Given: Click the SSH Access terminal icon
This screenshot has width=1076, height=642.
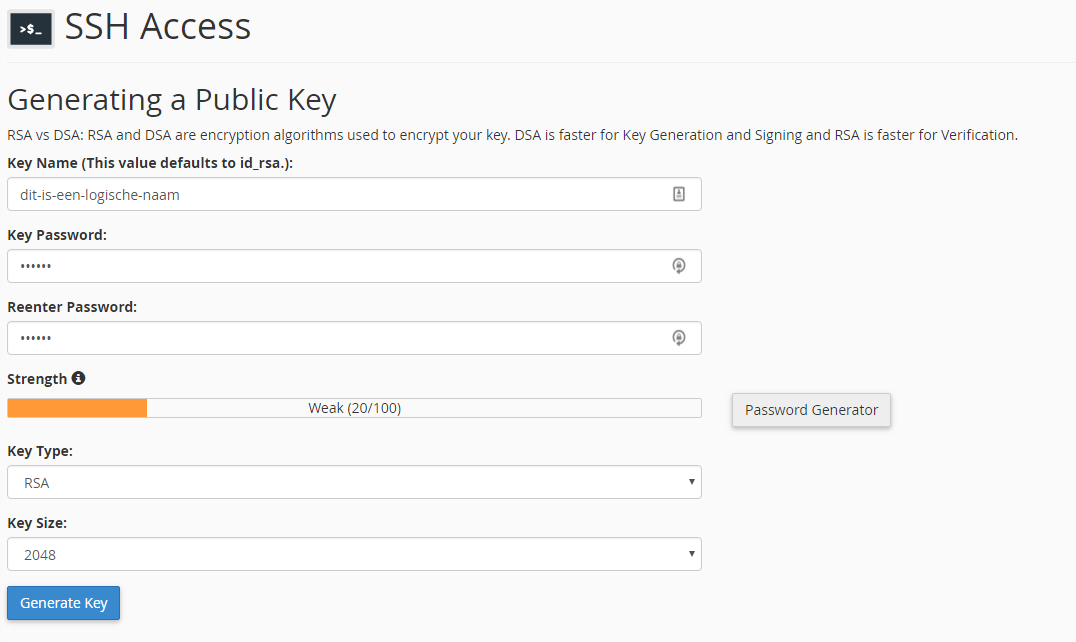Looking at the screenshot, I should 31,29.
